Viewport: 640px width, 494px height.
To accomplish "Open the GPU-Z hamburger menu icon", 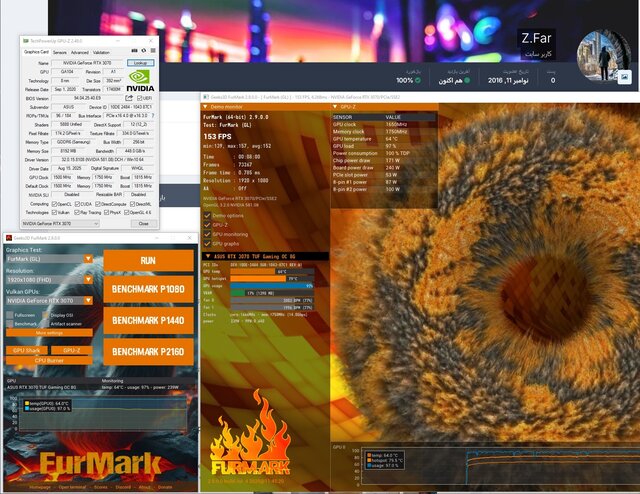I will (155, 52).
